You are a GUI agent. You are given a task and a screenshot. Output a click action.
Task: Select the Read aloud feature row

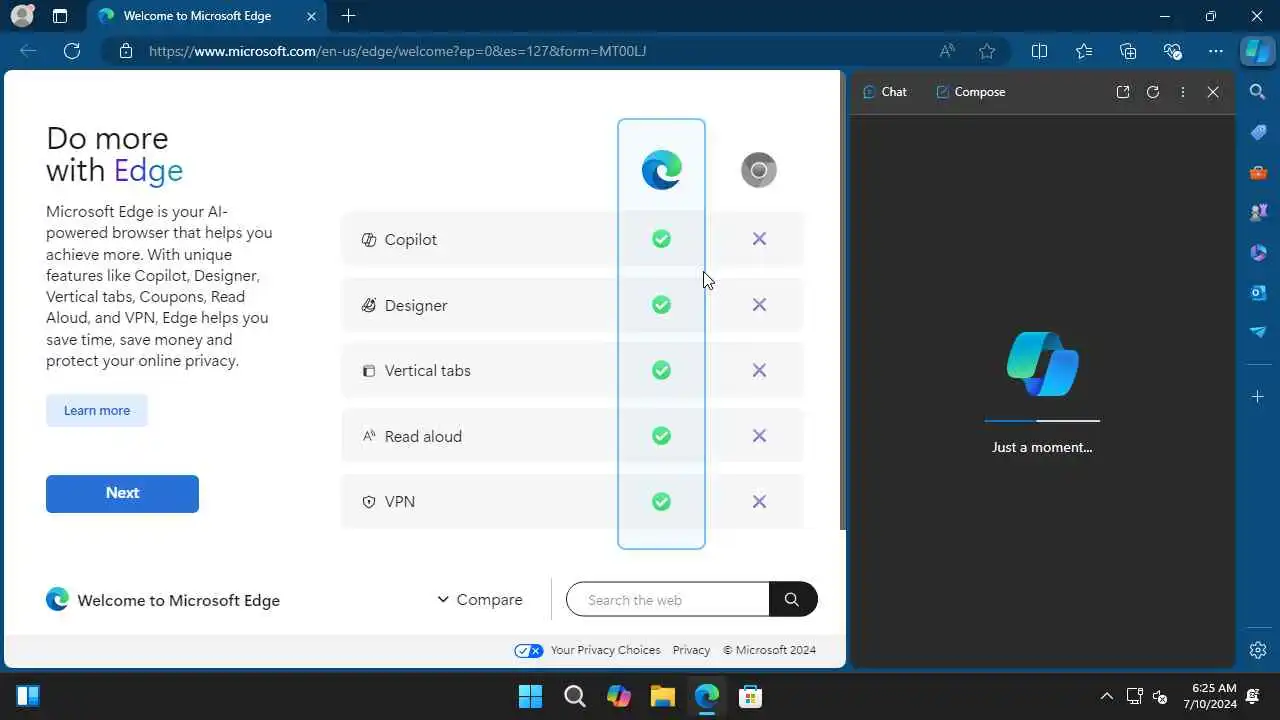point(572,436)
